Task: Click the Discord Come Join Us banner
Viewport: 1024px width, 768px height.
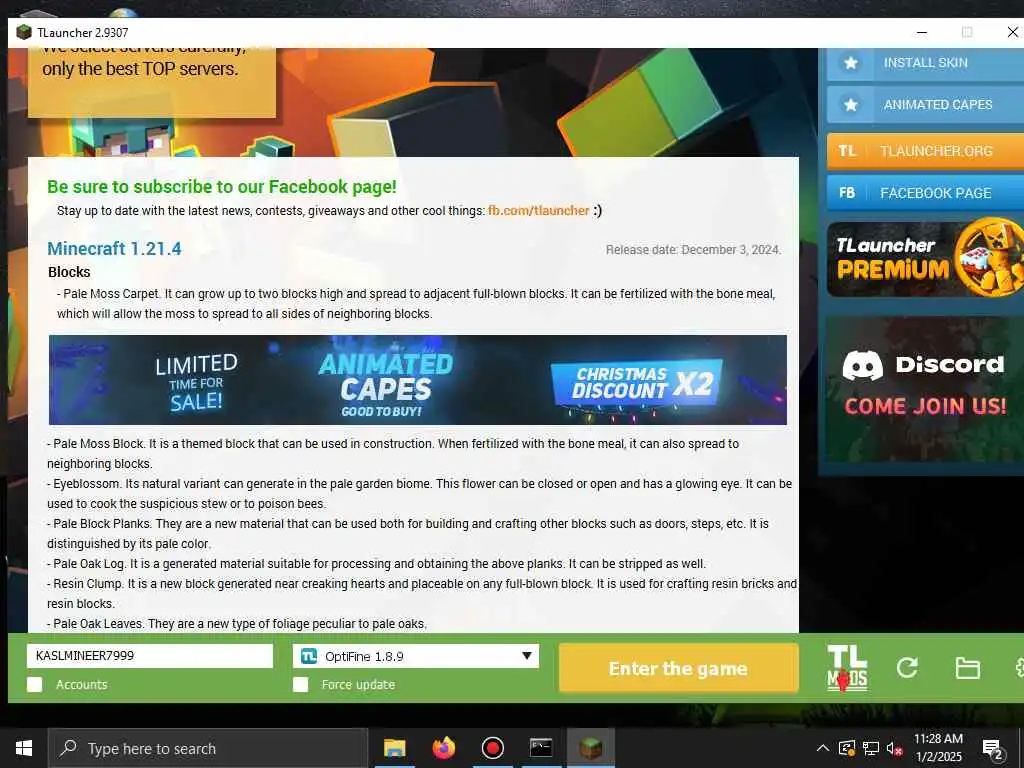Action: (925, 389)
